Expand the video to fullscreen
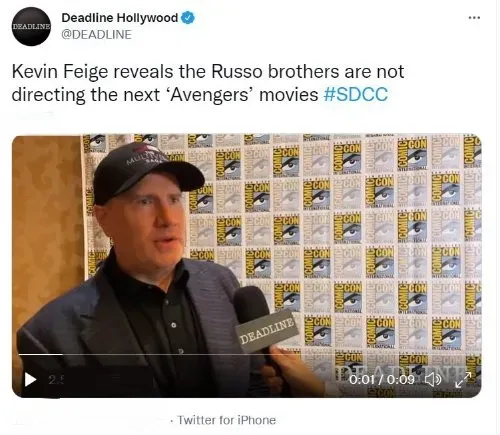The image size is (500, 435). click(463, 380)
